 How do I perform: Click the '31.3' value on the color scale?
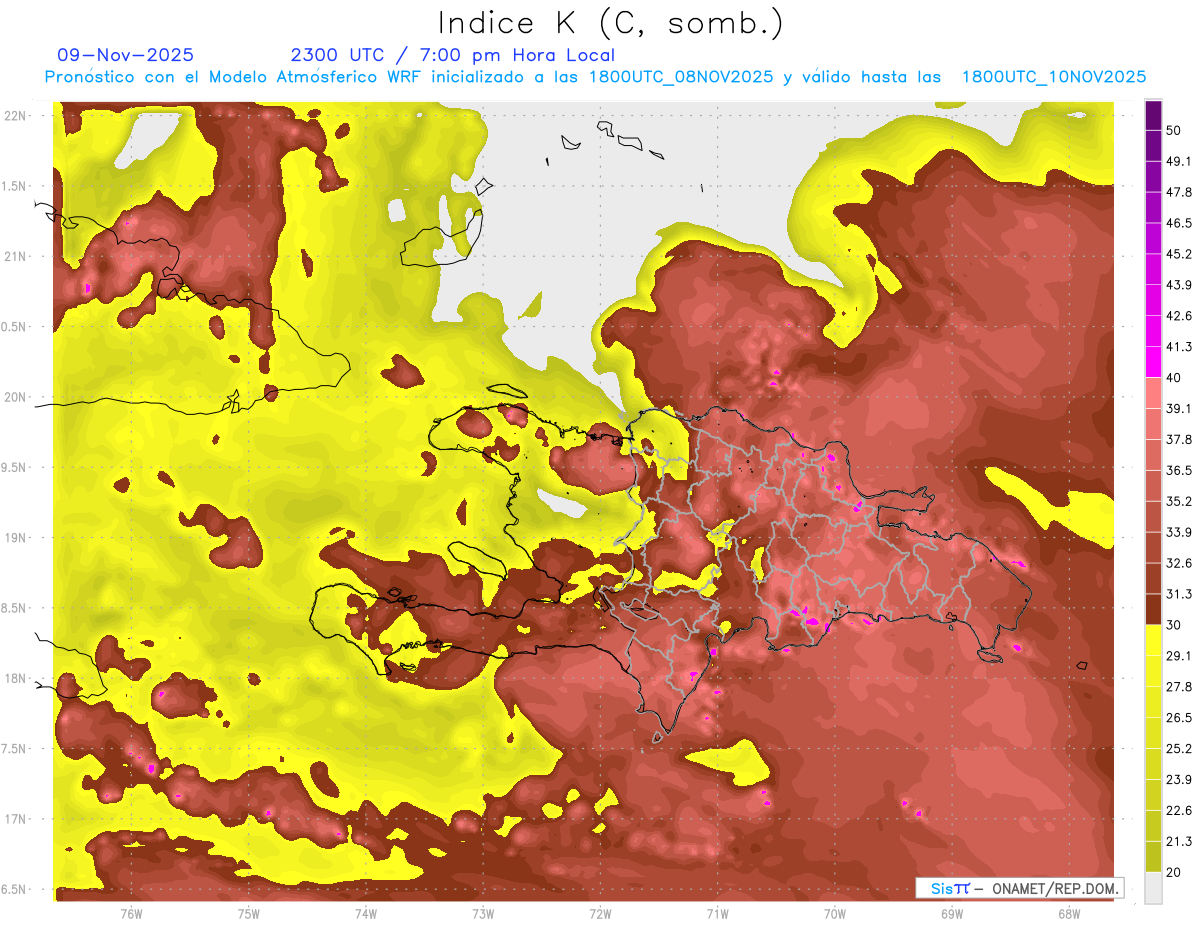click(1179, 594)
